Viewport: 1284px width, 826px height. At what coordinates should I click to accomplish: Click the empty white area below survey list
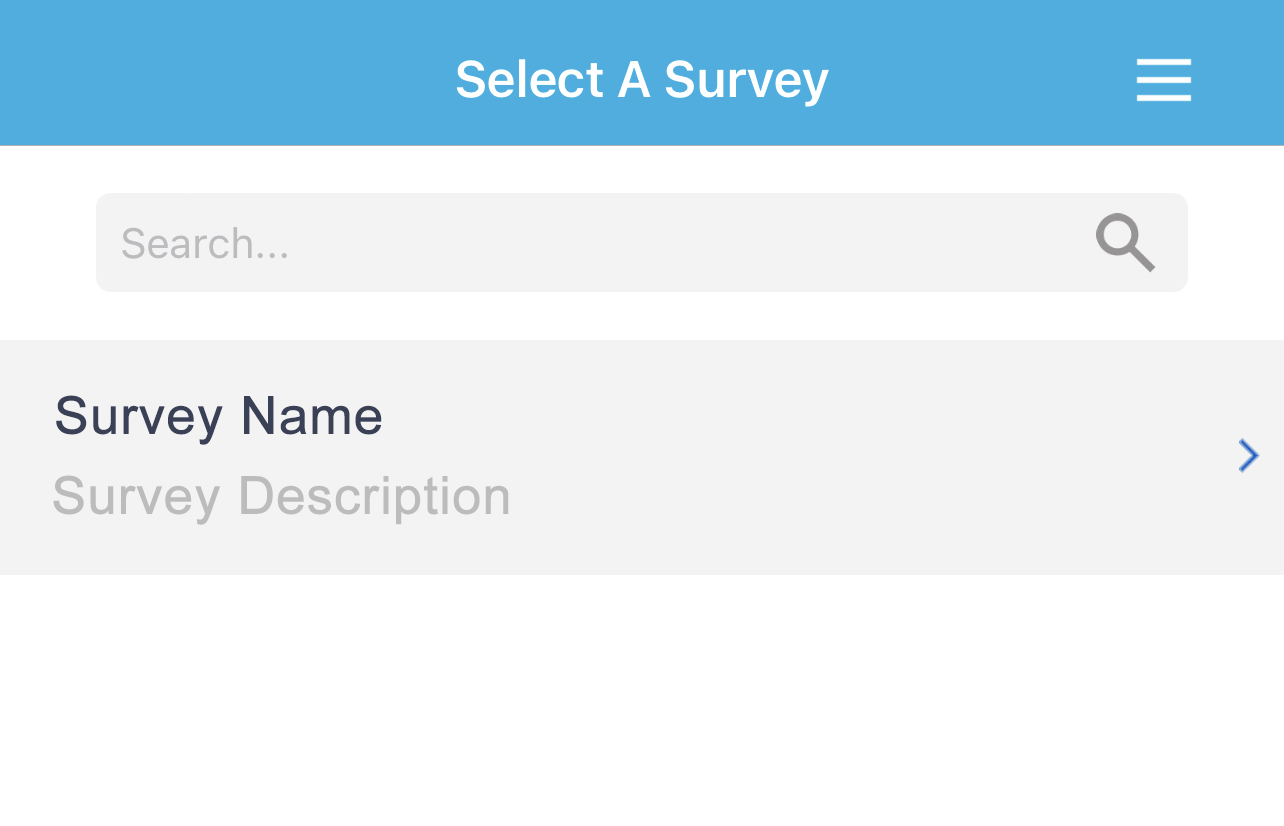(x=642, y=700)
